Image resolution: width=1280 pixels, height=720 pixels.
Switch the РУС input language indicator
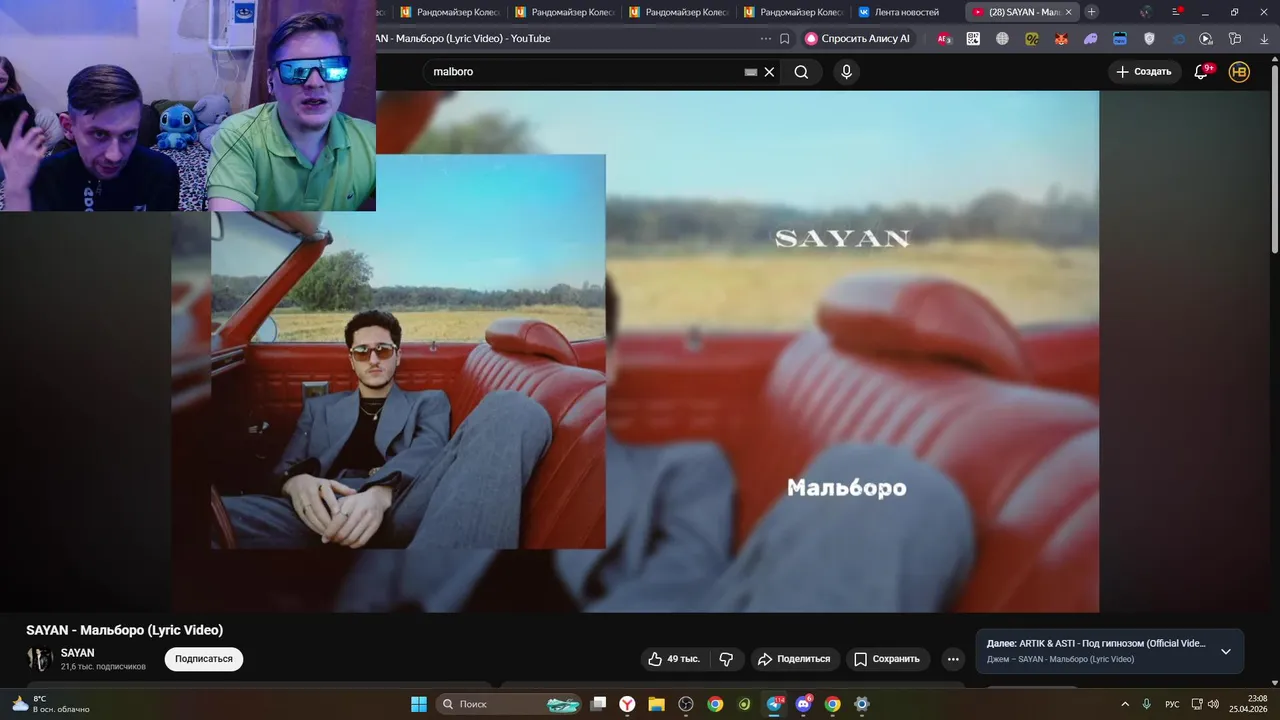(1172, 704)
